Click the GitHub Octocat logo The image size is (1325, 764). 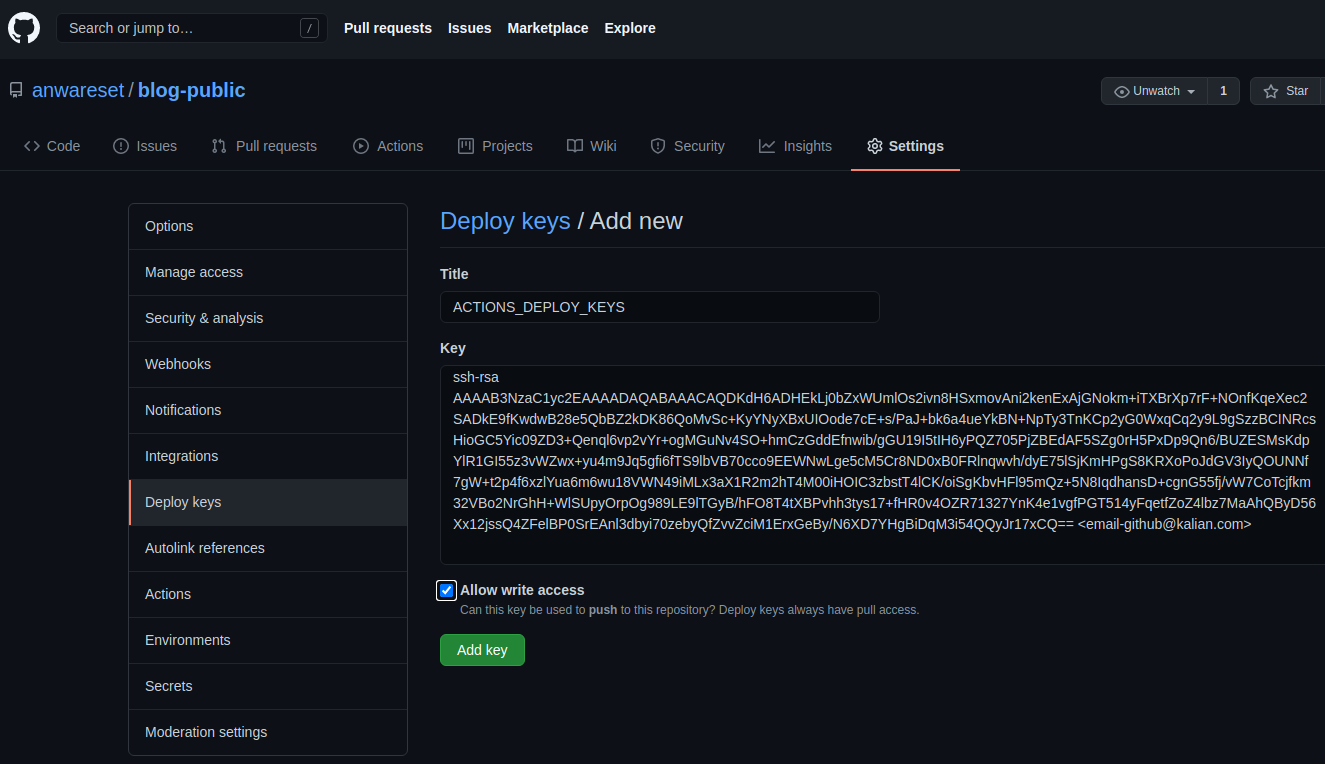click(24, 28)
